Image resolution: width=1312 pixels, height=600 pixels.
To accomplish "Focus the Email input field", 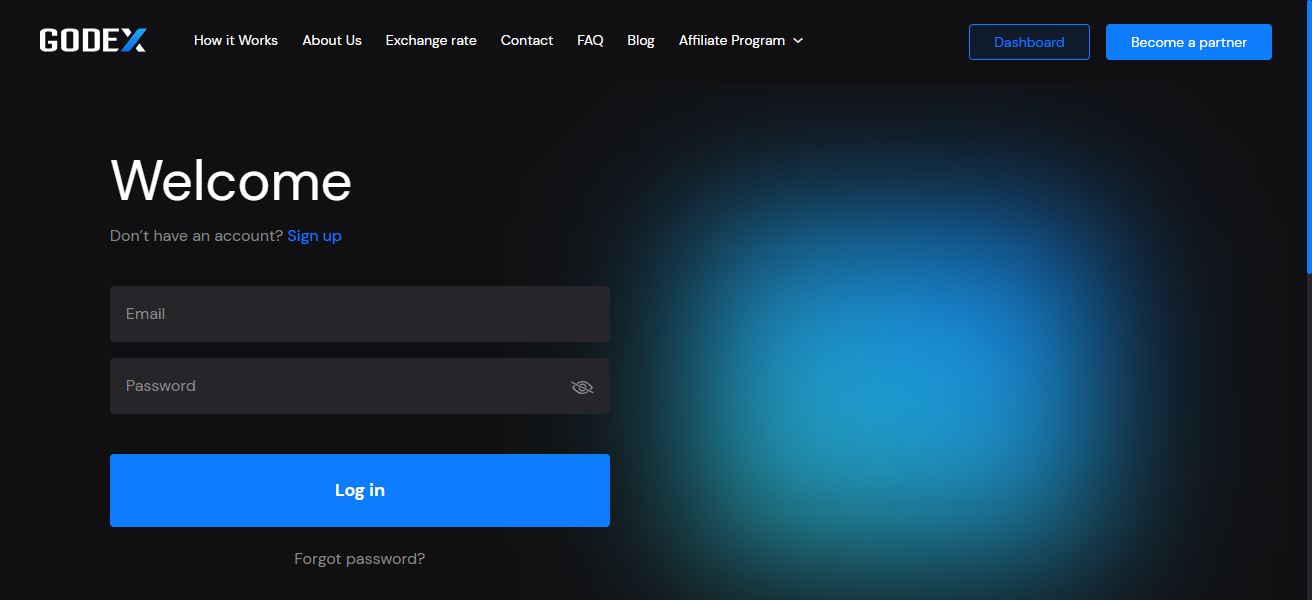I will 359,314.
